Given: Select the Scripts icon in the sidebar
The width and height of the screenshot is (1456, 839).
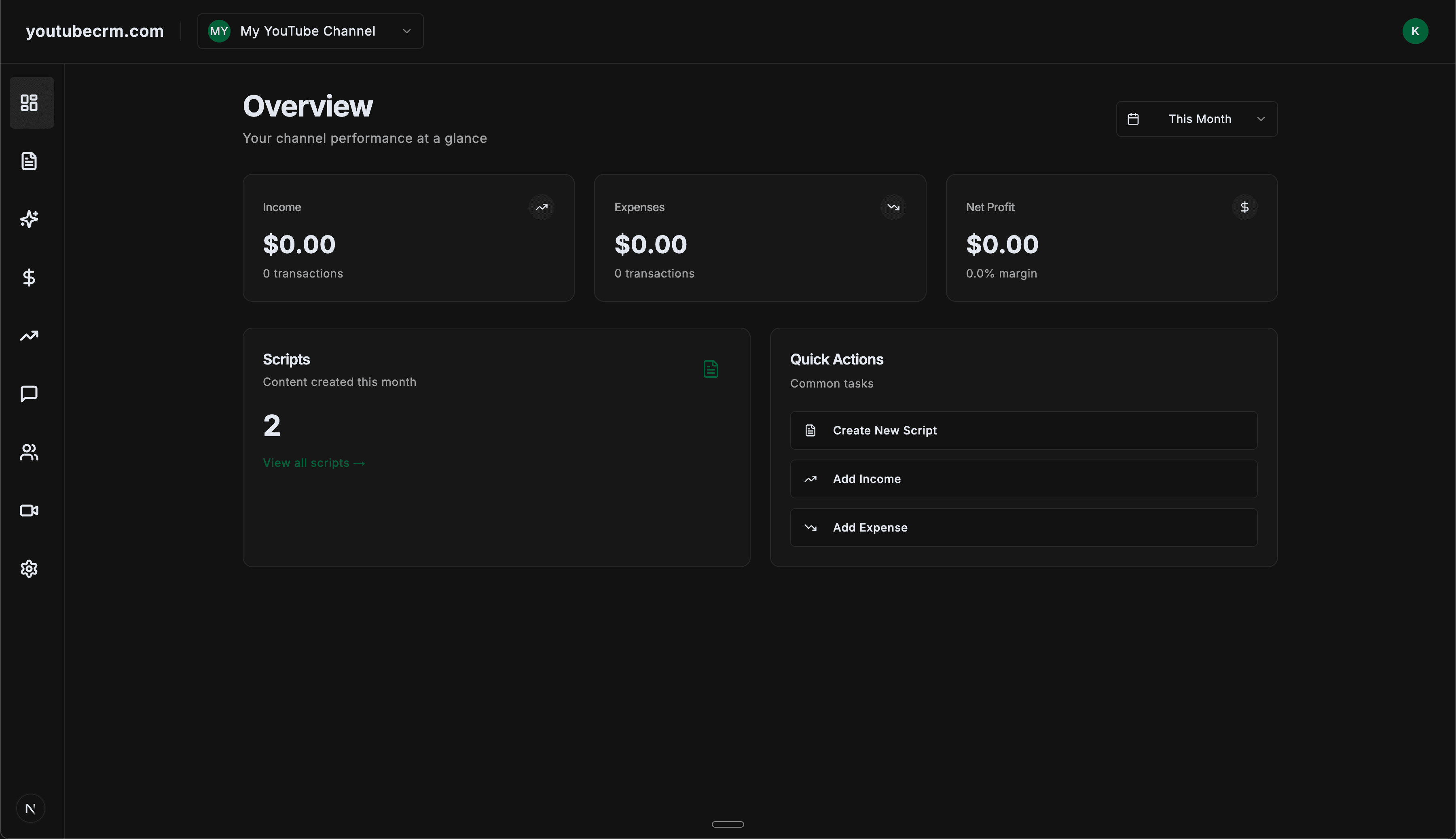Looking at the screenshot, I should click(x=30, y=161).
